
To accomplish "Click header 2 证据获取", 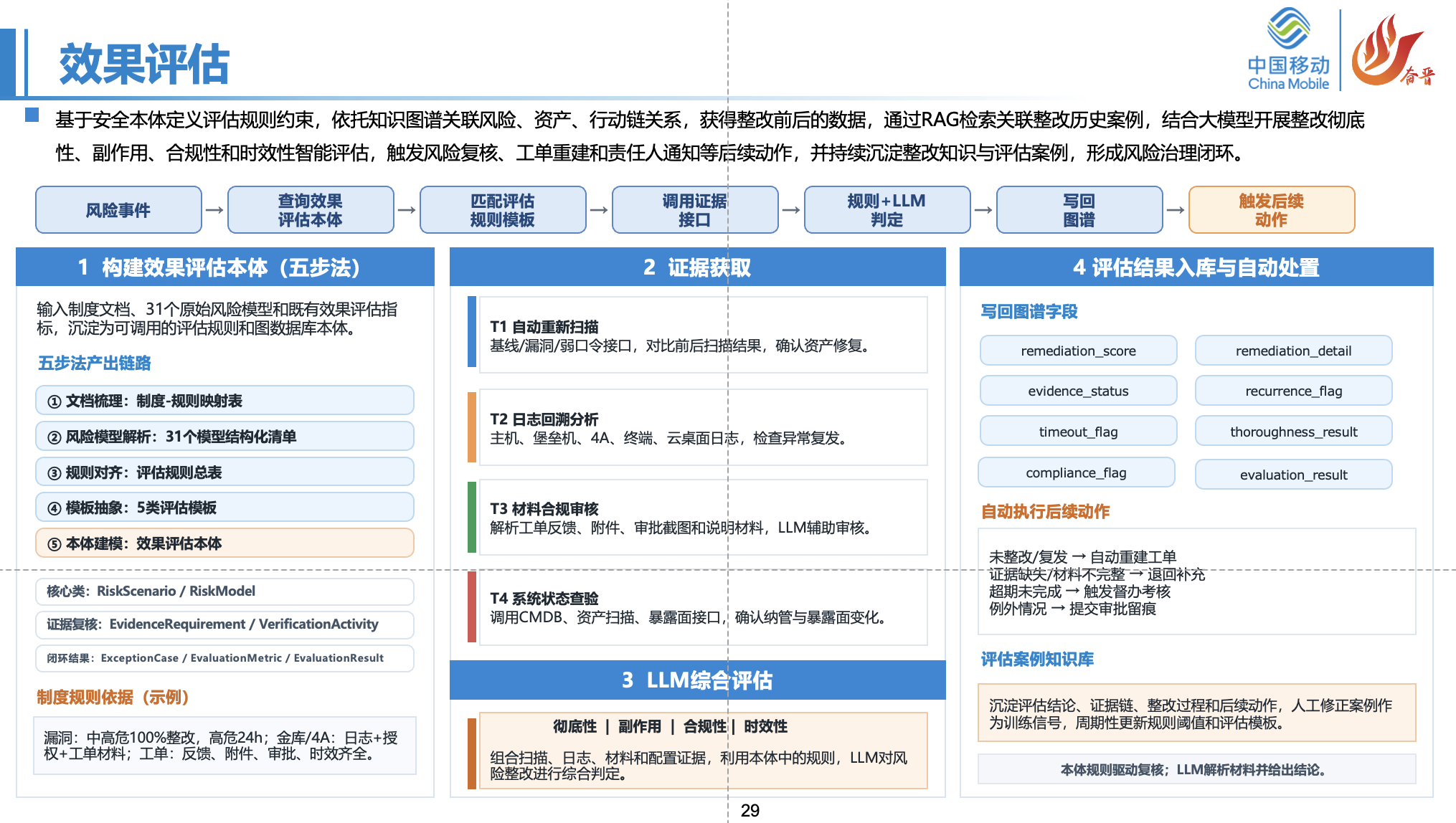I will coord(697,267).
